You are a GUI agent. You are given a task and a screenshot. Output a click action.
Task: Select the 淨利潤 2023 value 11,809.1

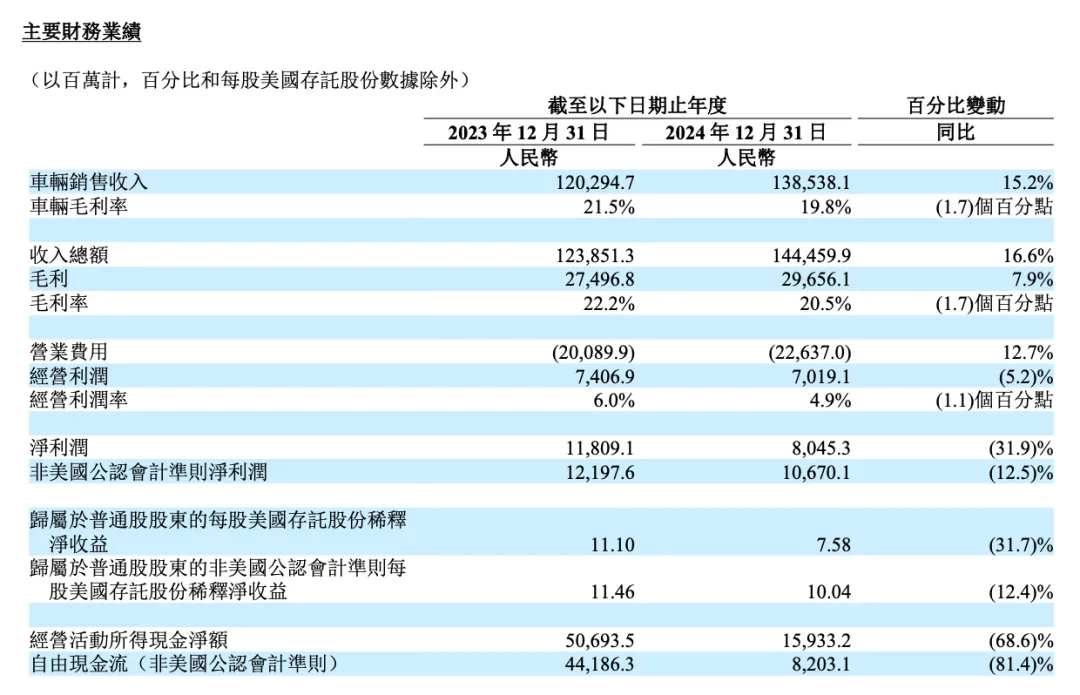pyautogui.click(x=600, y=448)
